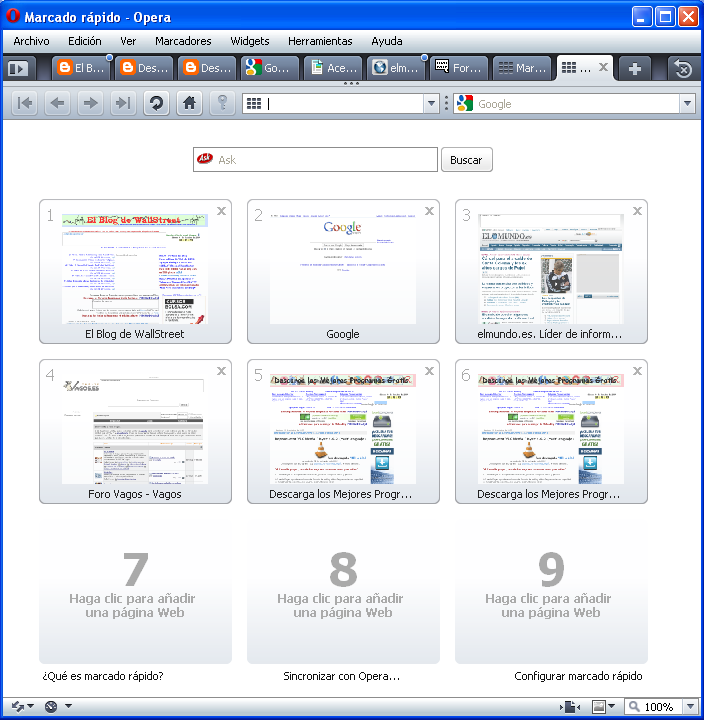Click the Buscar button

pos(467,160)
